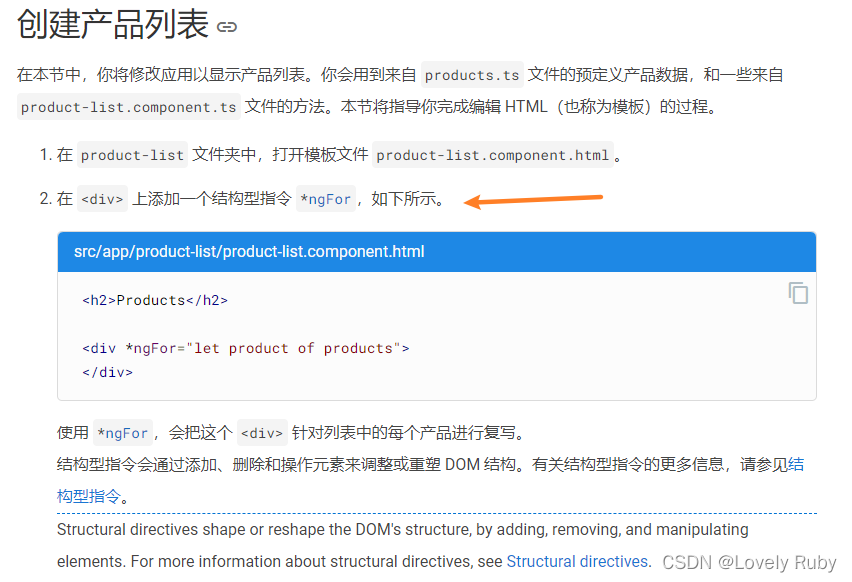Click the closing </div> code line
Screen dimensions: 852x582
coord(108,372)
